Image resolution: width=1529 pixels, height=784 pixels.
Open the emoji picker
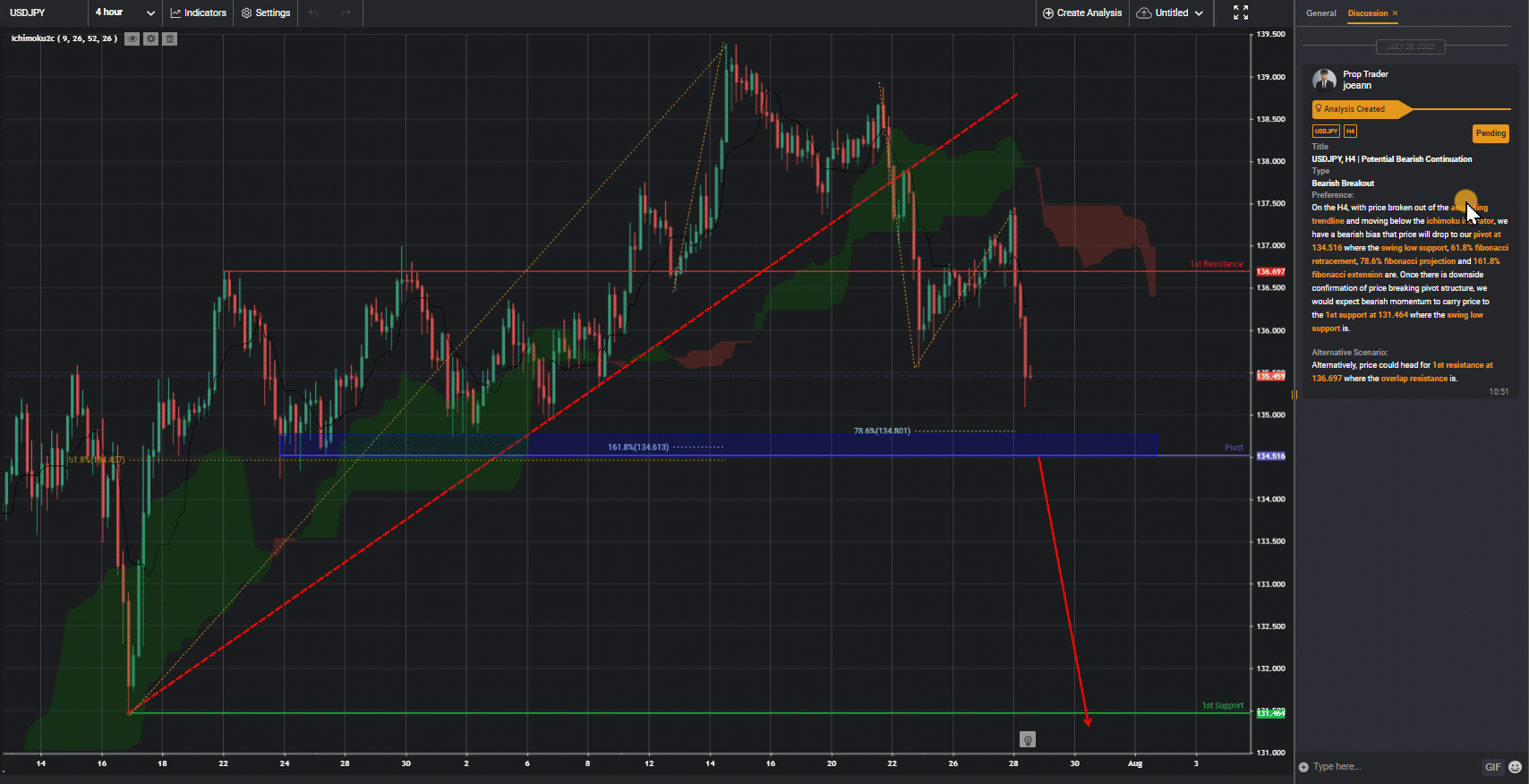pyautogui.click(x=1515, y=767)
